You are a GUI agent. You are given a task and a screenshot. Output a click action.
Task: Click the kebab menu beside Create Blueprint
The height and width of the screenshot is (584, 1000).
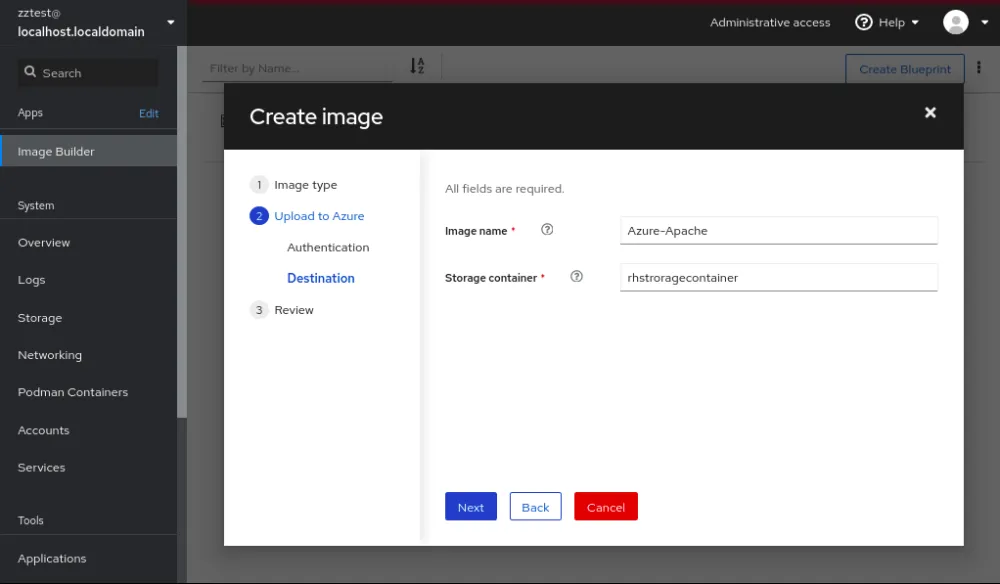[x=978, y=67]
